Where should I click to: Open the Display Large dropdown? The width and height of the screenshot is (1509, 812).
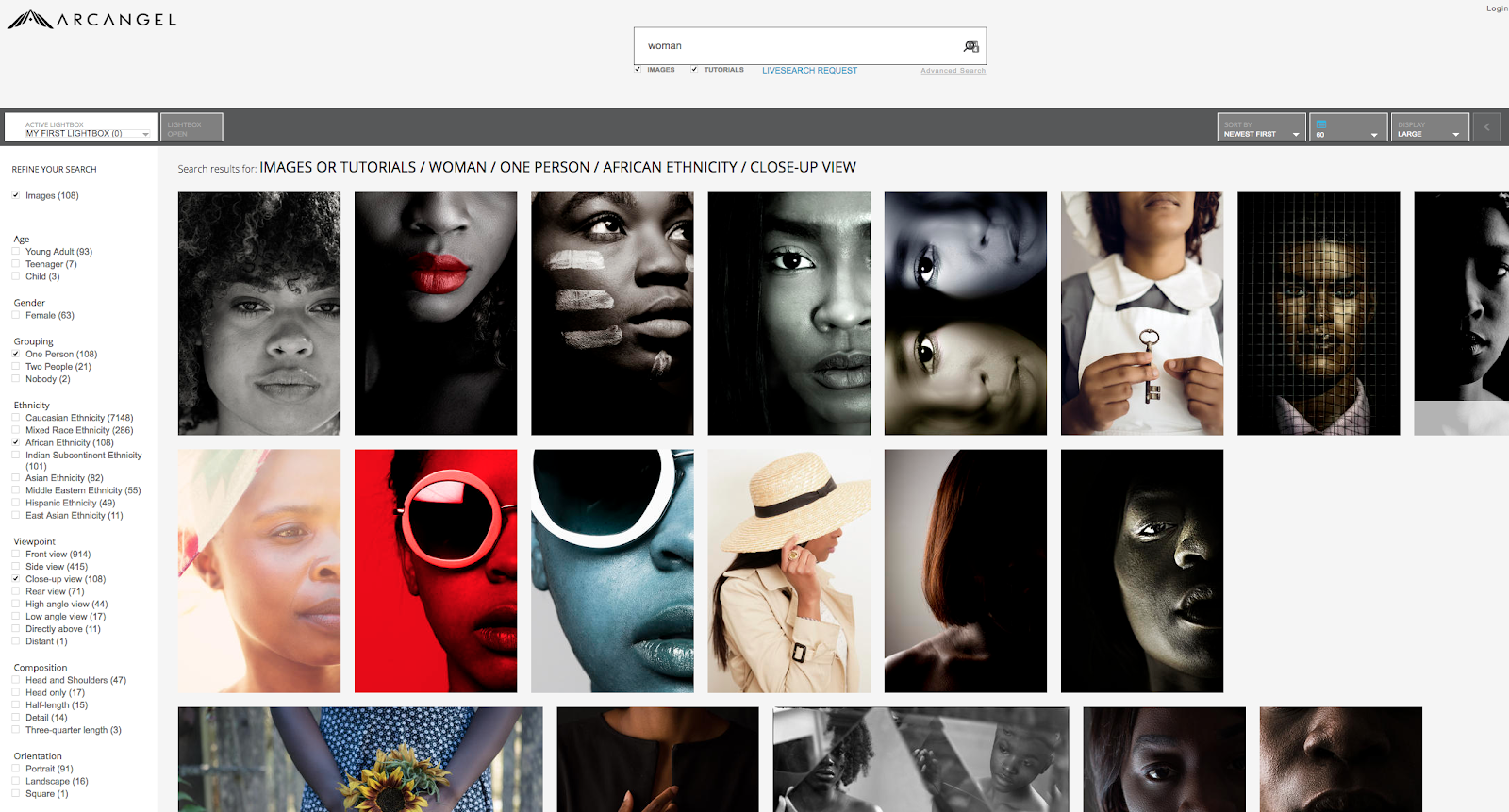1430,127
